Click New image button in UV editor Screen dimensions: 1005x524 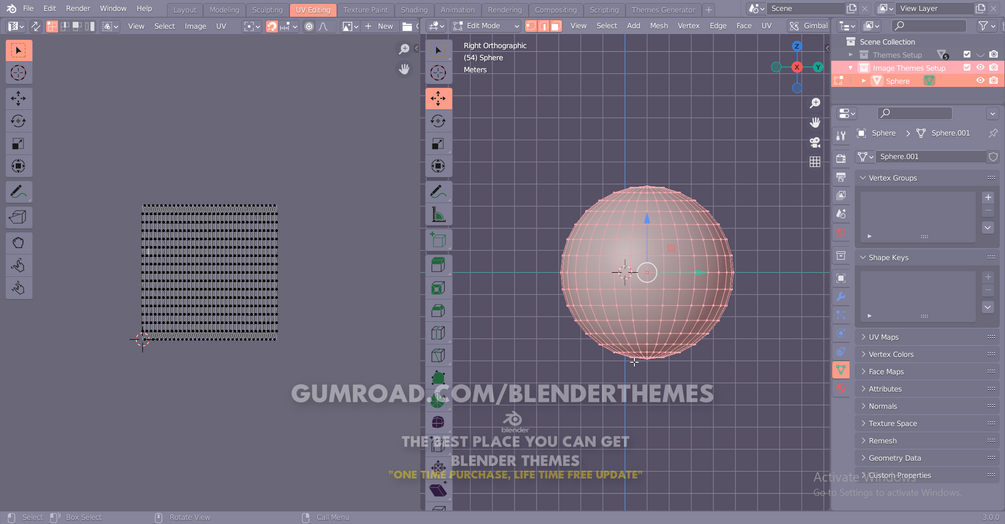coord(379,26)
